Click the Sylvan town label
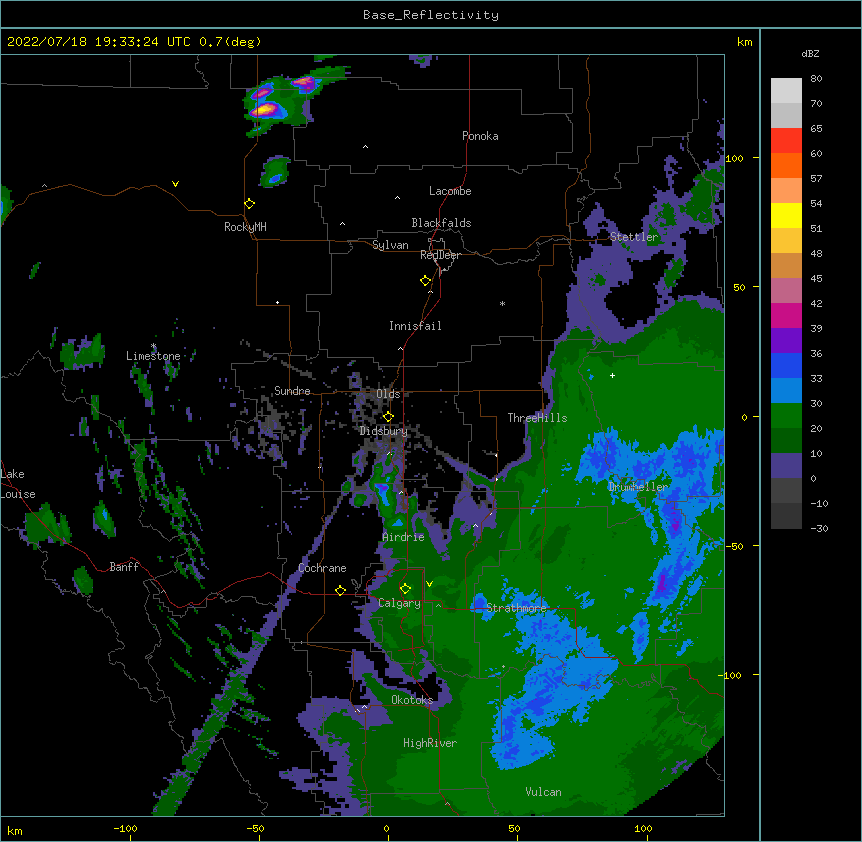This screenshot has width=862, height=842. 390,245
